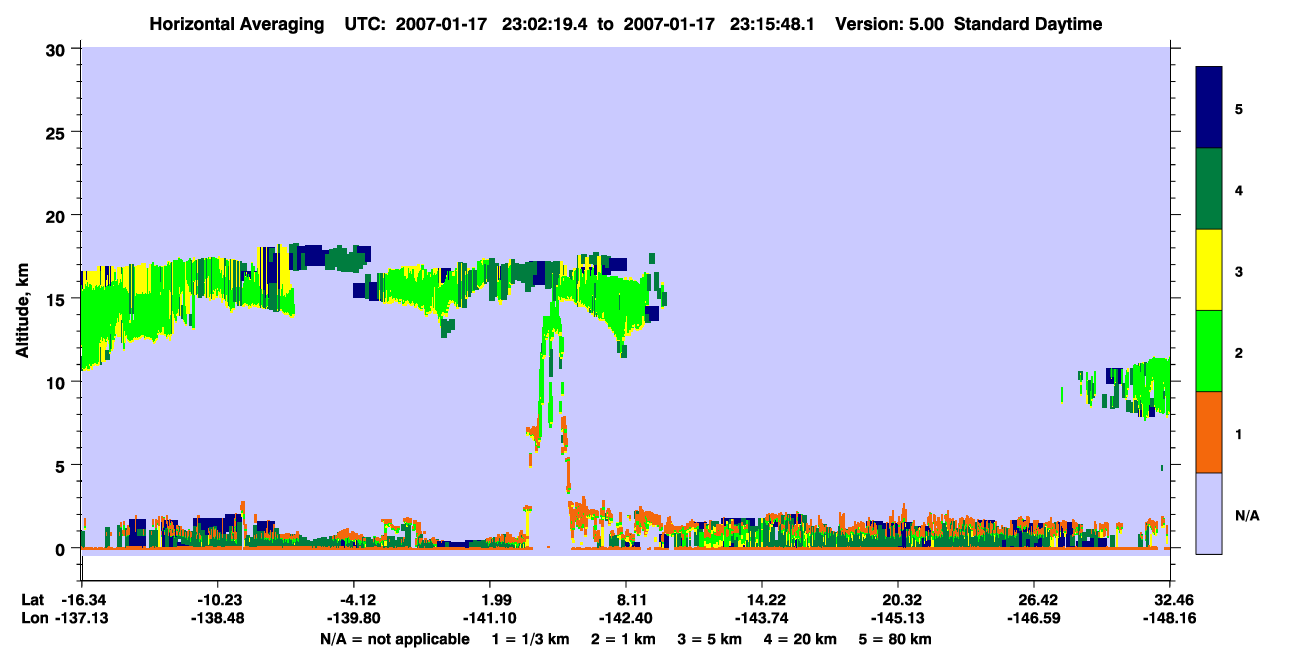Click the lavender N/A color bar segment

pyautogui.click(x=1209, y=513)
